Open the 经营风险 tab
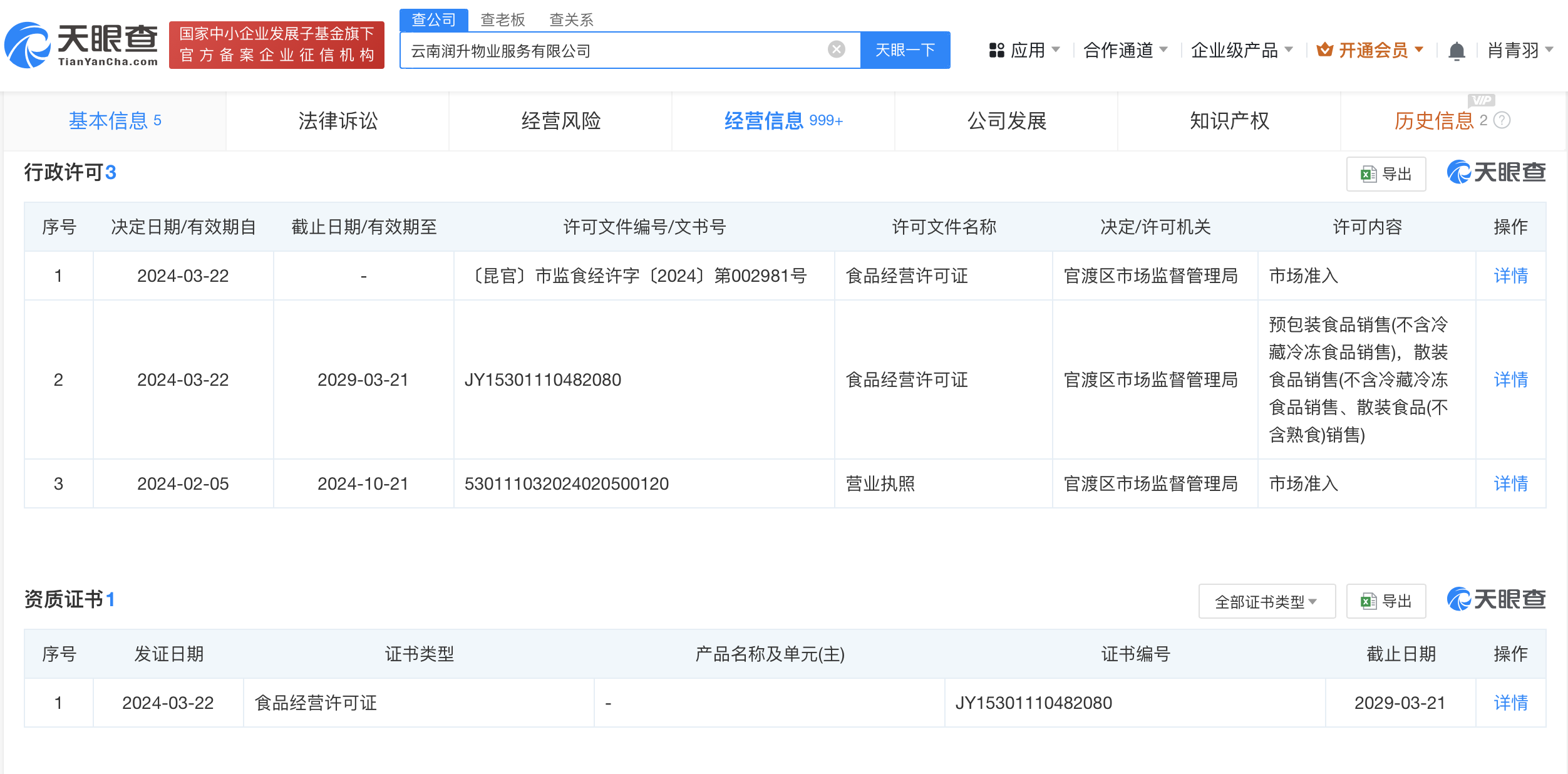Screen dimensions: 1568x774 pos(561,121)
